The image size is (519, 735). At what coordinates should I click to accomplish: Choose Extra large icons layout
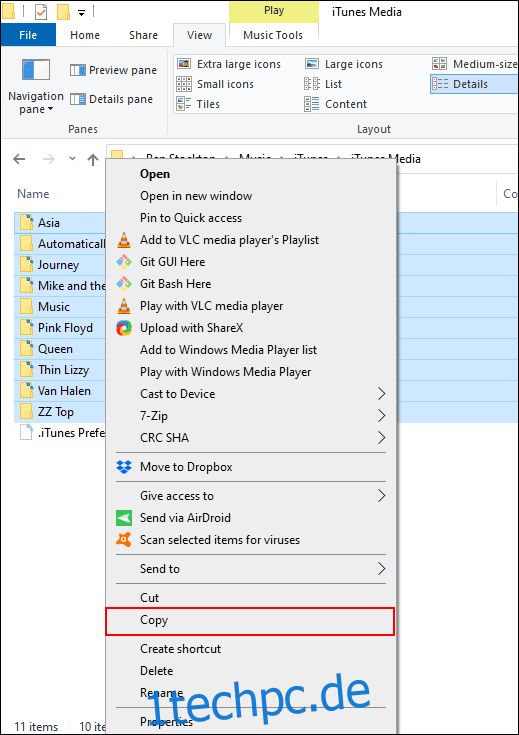click(229, 64)
